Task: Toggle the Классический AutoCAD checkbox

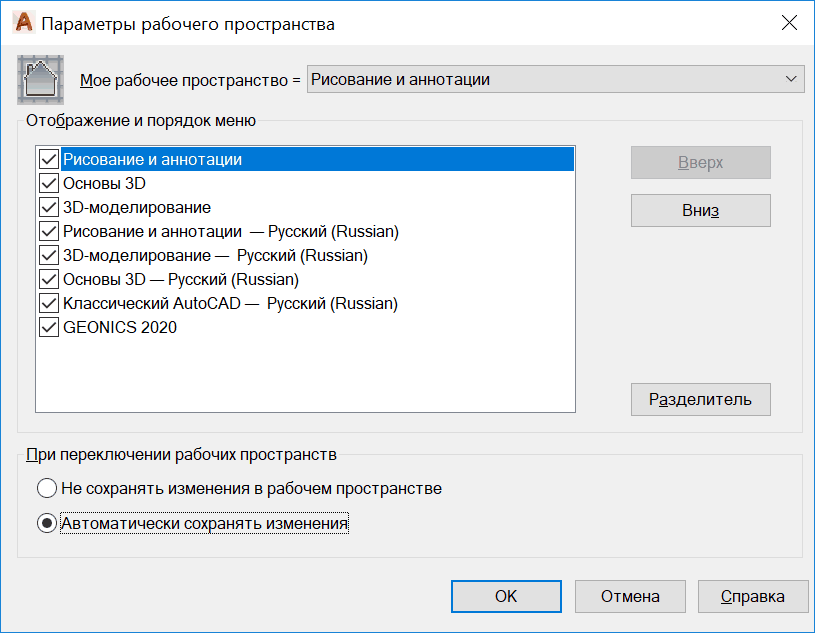Action: [x=49, y=304]
